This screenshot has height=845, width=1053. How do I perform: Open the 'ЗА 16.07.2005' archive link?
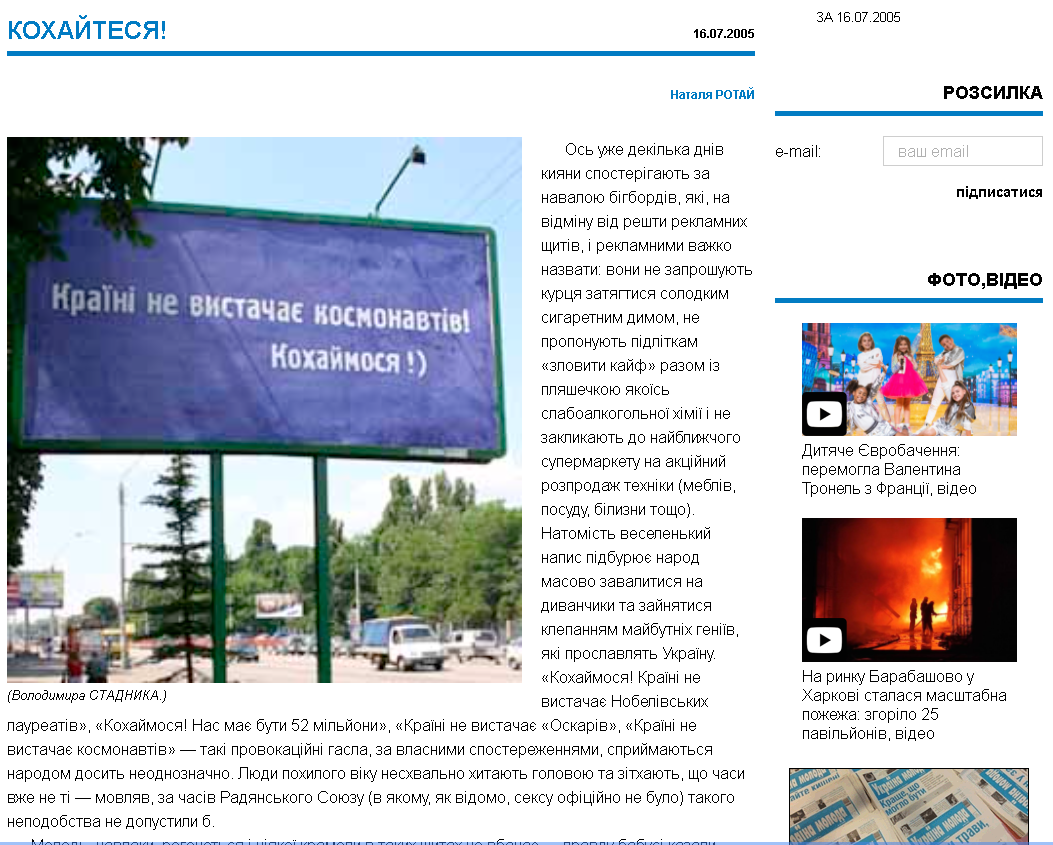[x=858, y=17]
